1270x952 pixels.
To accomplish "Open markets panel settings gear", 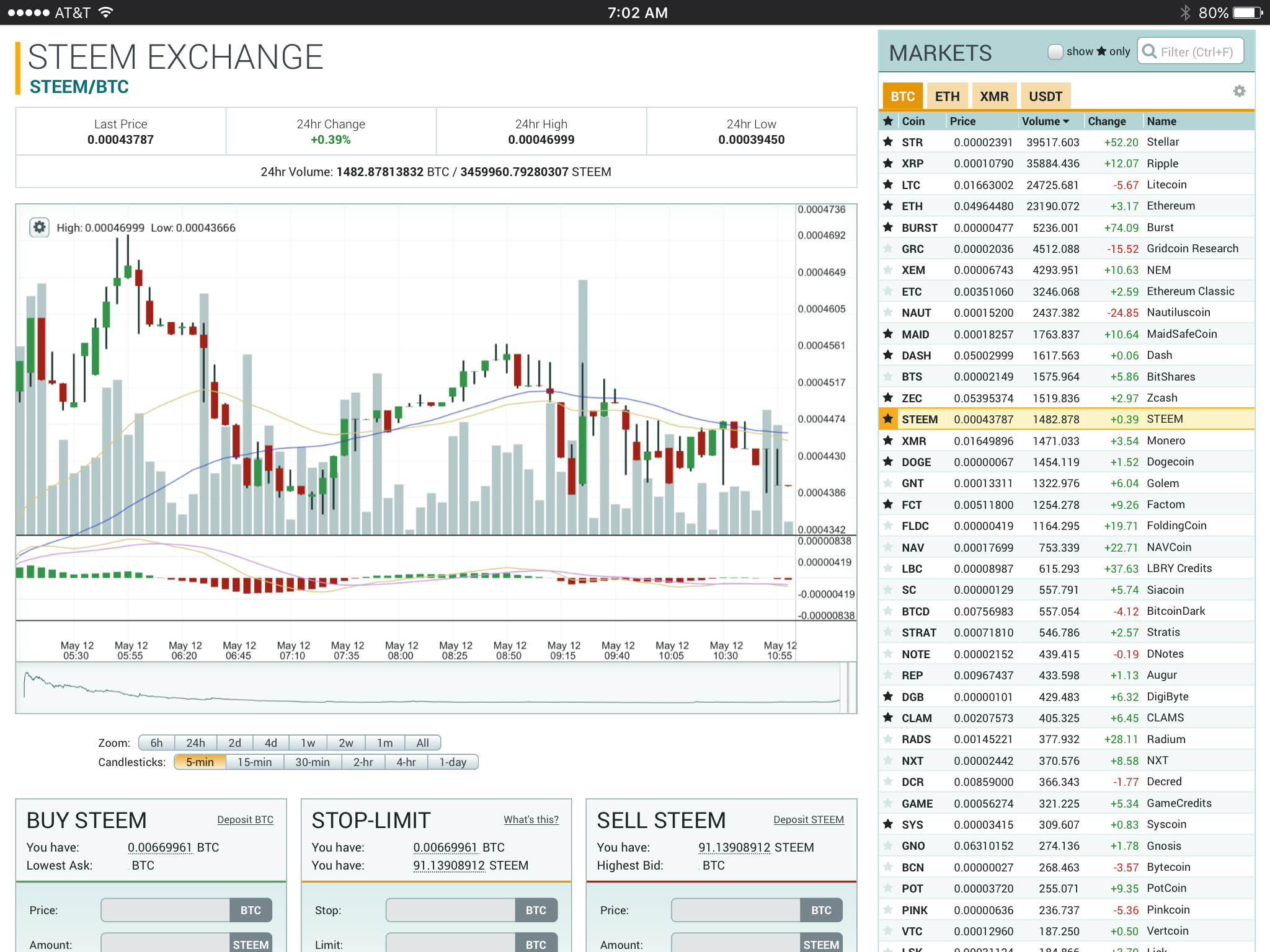I will tap(1239, 92).
